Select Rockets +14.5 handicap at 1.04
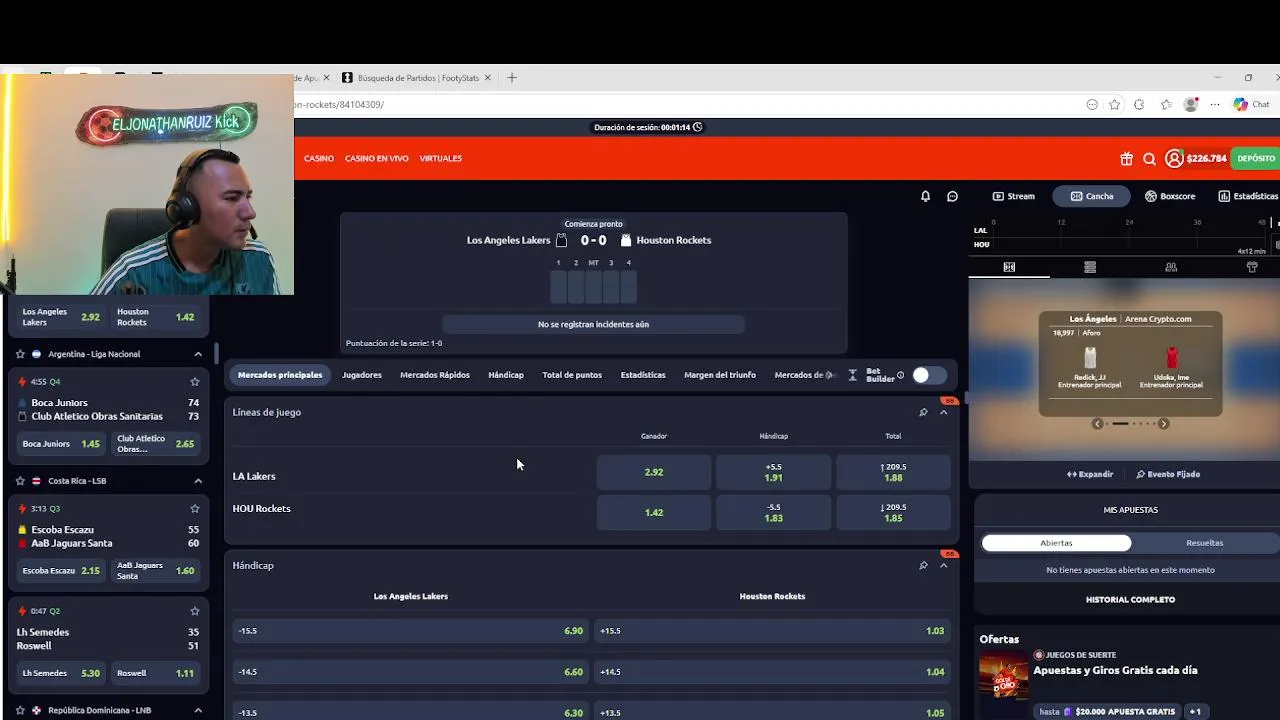The width and height of the screenshot is (1280, 720). pyautogui.click(x=772, y=672)
